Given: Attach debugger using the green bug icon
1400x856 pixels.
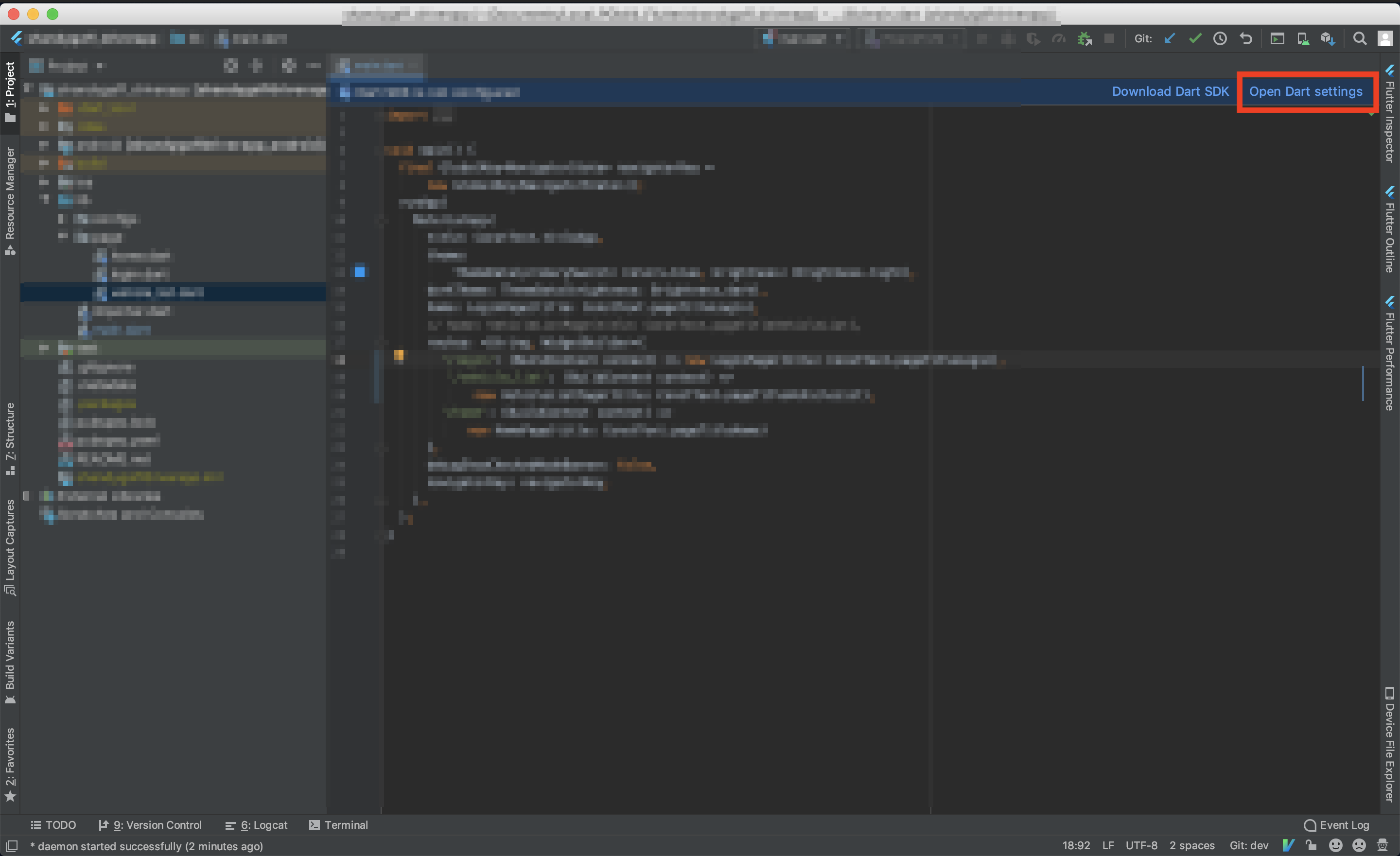Looking at the screenshot, I should tap(1085, 38).
